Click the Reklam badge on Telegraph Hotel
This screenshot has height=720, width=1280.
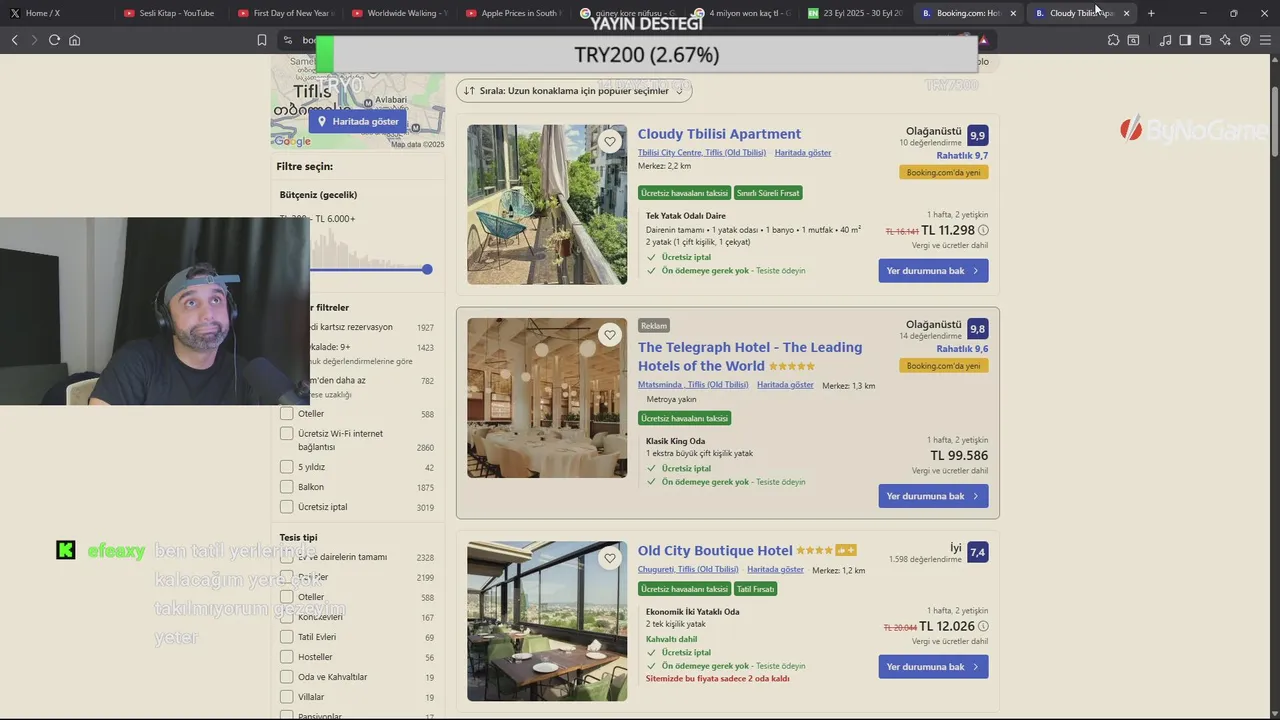654,325
